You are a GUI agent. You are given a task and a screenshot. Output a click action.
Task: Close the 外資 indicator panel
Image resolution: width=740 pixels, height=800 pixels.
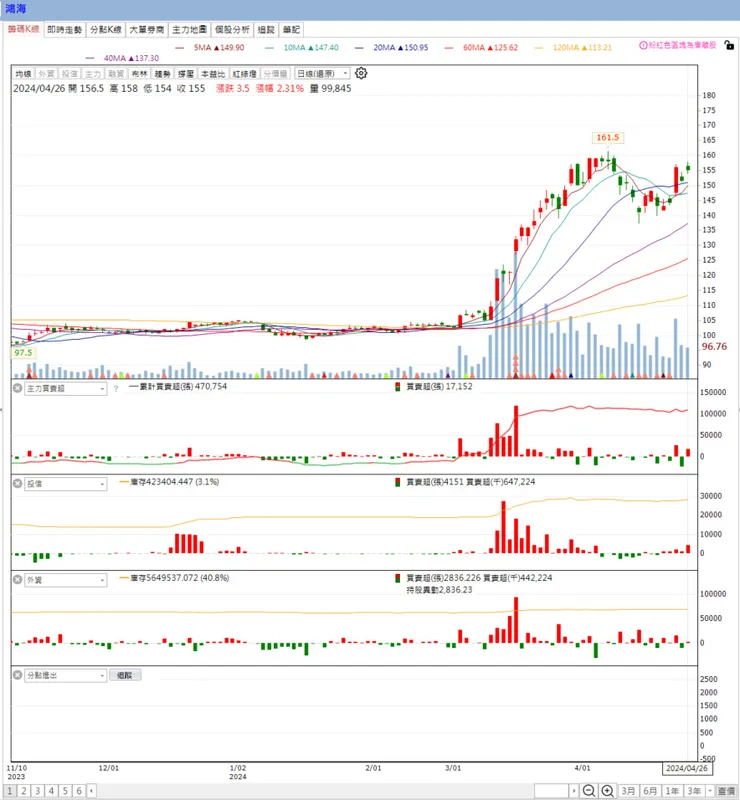[x=17, y=580]
